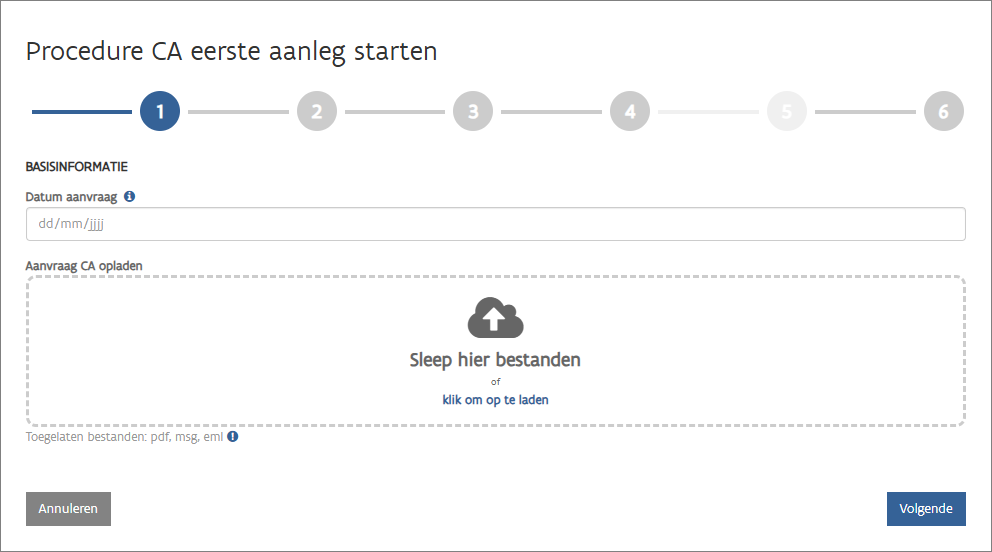The image size is (992, 552).
Task: Click the cloud upload icon
Action: 496,317
